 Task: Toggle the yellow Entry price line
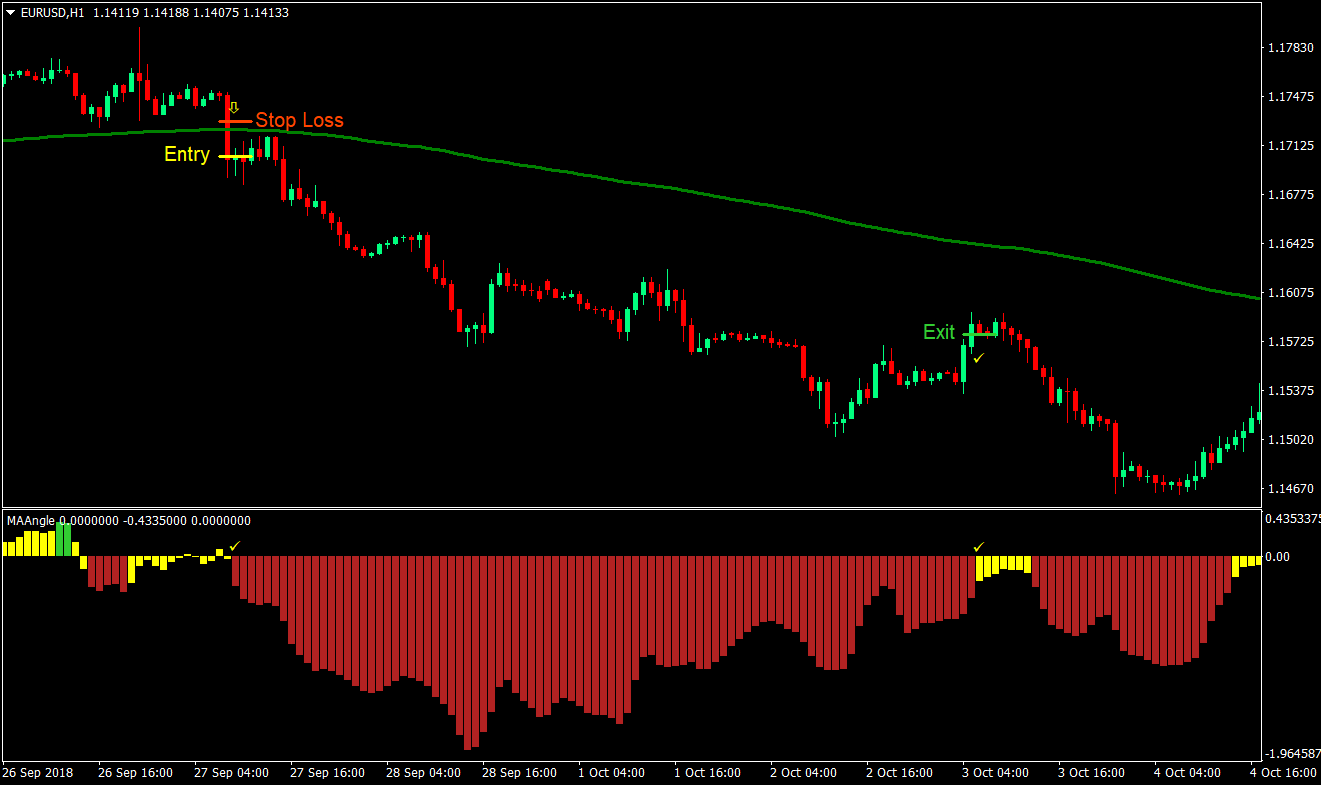coord(236,156)
